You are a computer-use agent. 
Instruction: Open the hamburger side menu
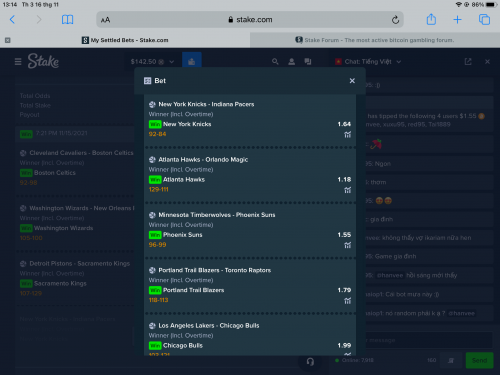pos(18,62)
